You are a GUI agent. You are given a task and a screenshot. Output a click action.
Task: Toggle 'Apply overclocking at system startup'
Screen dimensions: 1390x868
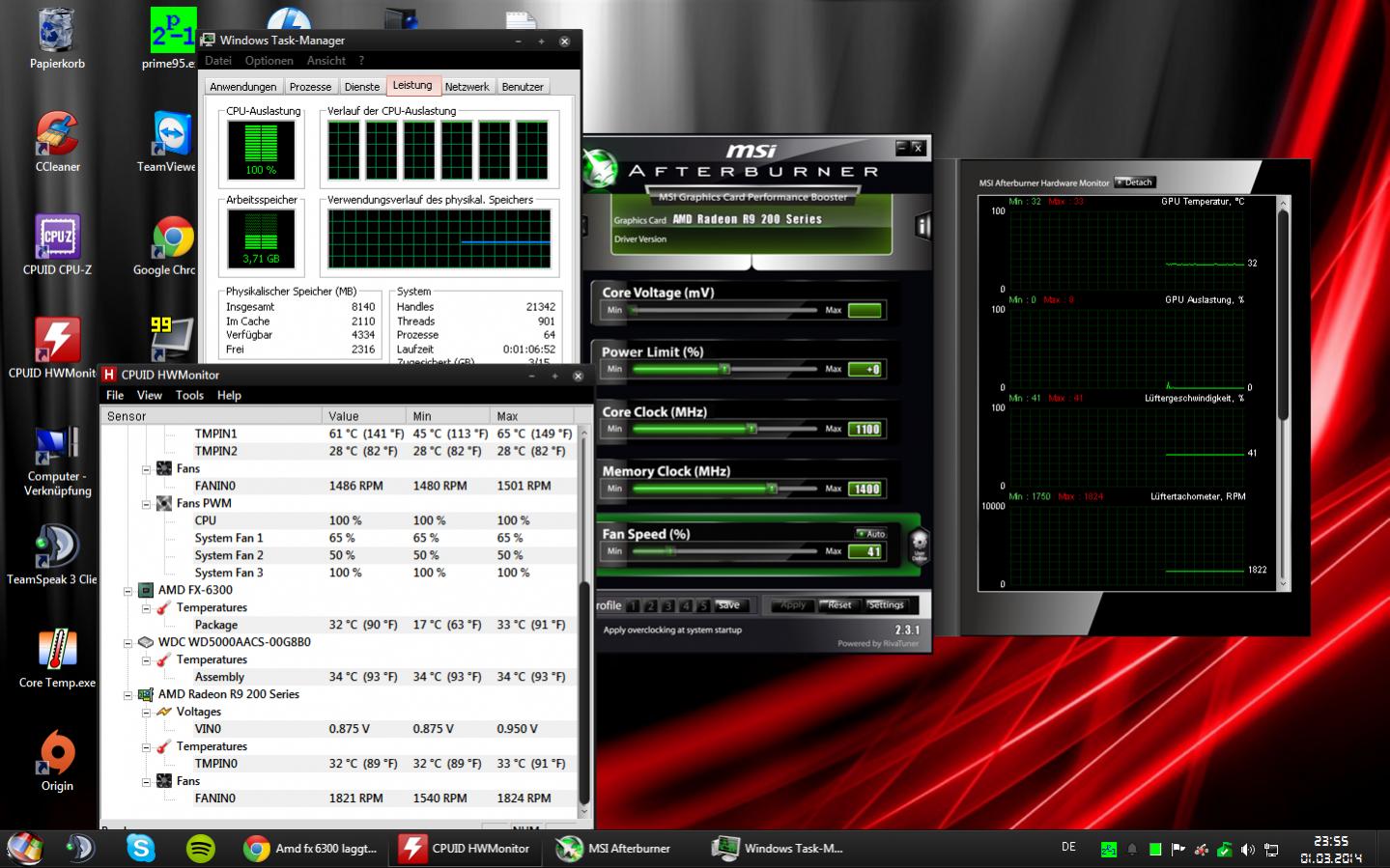click(672, 630)
